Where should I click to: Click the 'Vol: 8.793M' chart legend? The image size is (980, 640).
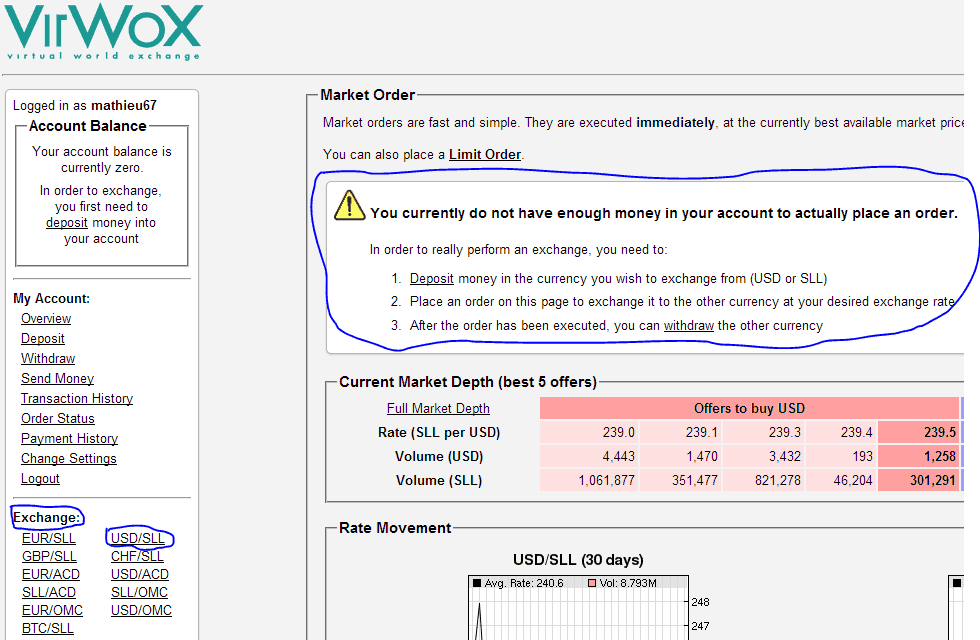click(622, 583)
